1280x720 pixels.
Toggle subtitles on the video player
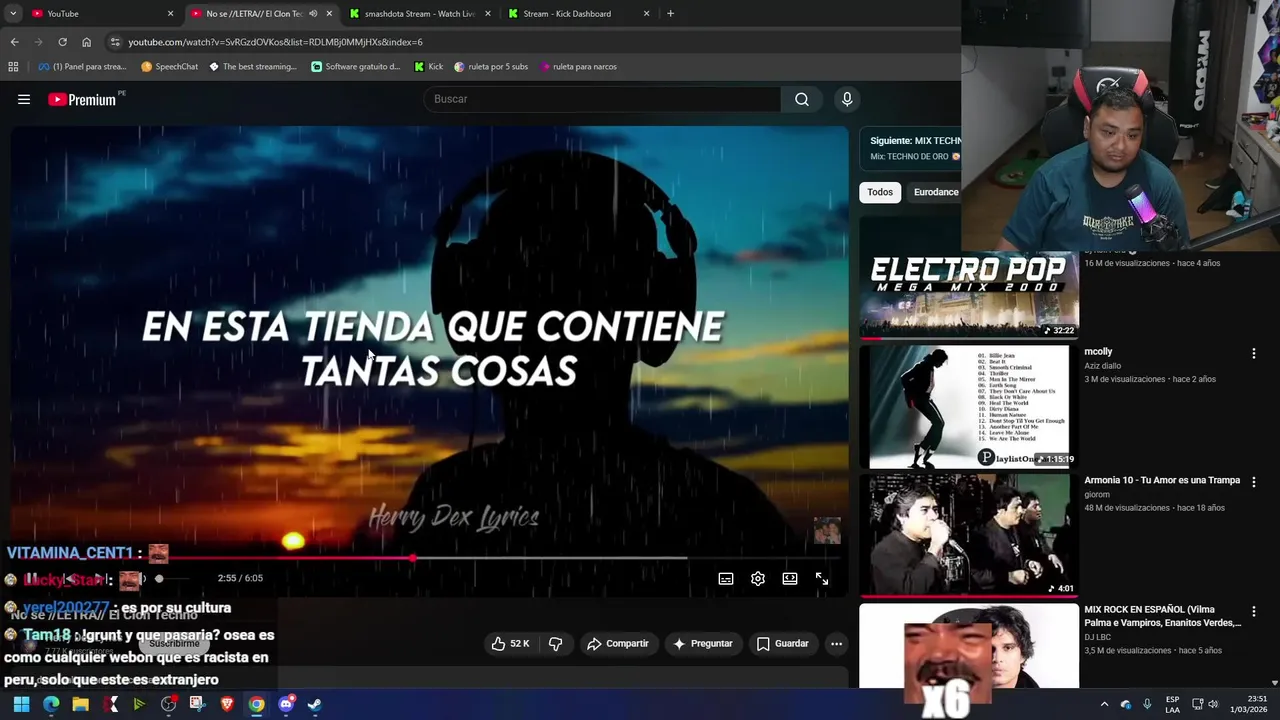tap(726, 579)
